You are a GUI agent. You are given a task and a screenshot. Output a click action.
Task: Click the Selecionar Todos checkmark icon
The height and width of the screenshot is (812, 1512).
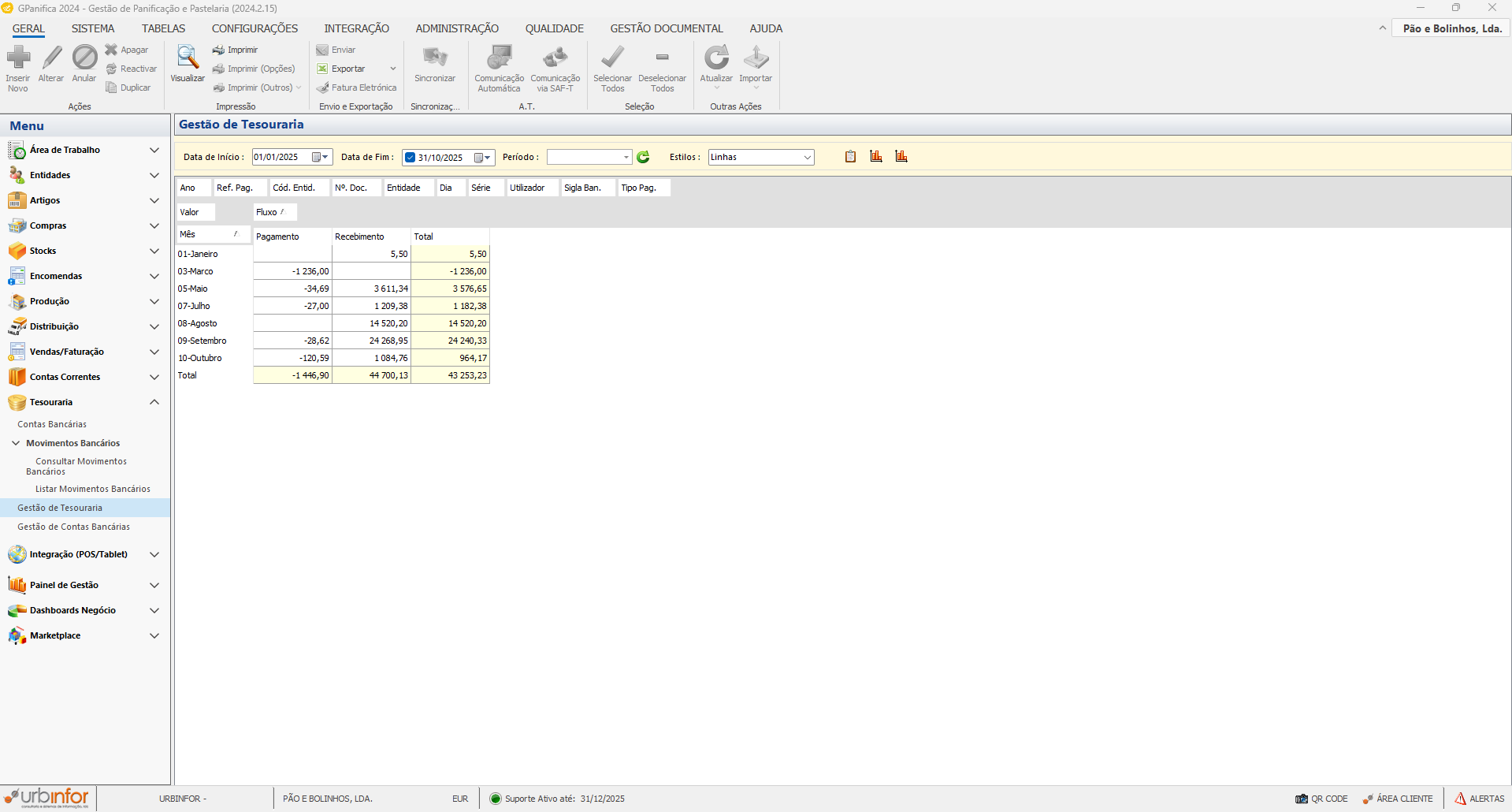coord(612,58)
